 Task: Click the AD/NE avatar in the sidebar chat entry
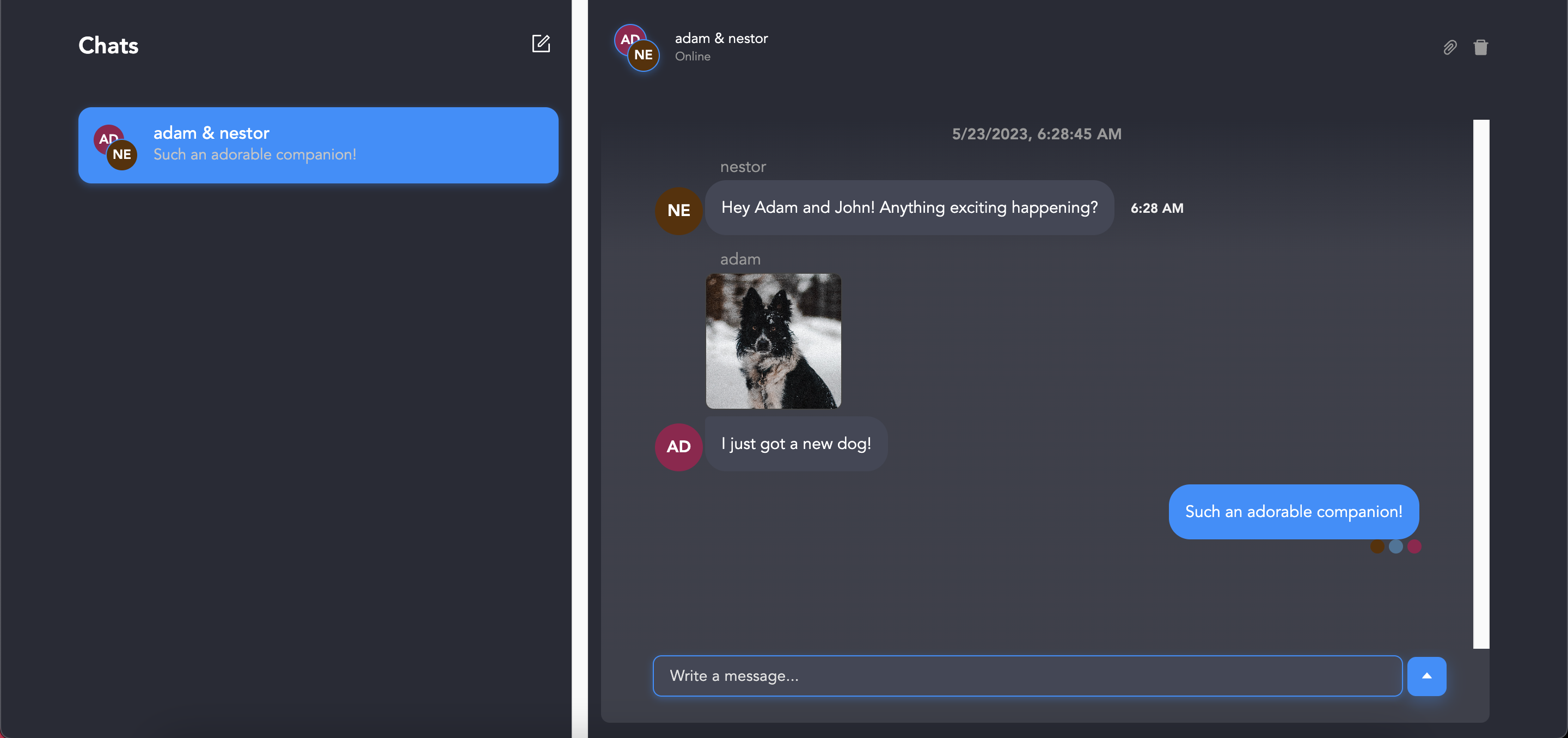tap(115, 145)
